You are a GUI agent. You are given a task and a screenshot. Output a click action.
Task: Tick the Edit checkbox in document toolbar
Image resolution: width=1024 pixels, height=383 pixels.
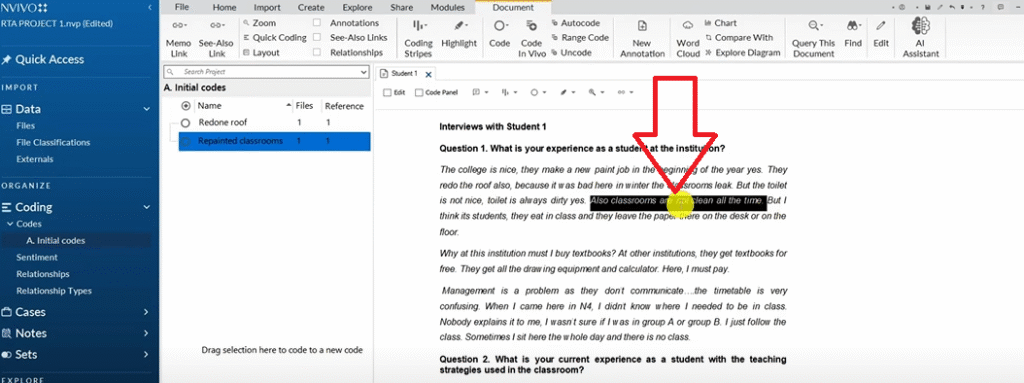[387, 93]
